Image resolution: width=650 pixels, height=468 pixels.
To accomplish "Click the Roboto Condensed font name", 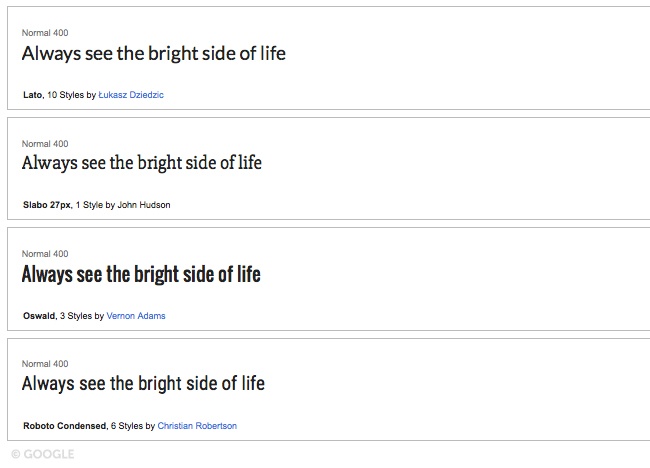I will click(x=65, y=426).
